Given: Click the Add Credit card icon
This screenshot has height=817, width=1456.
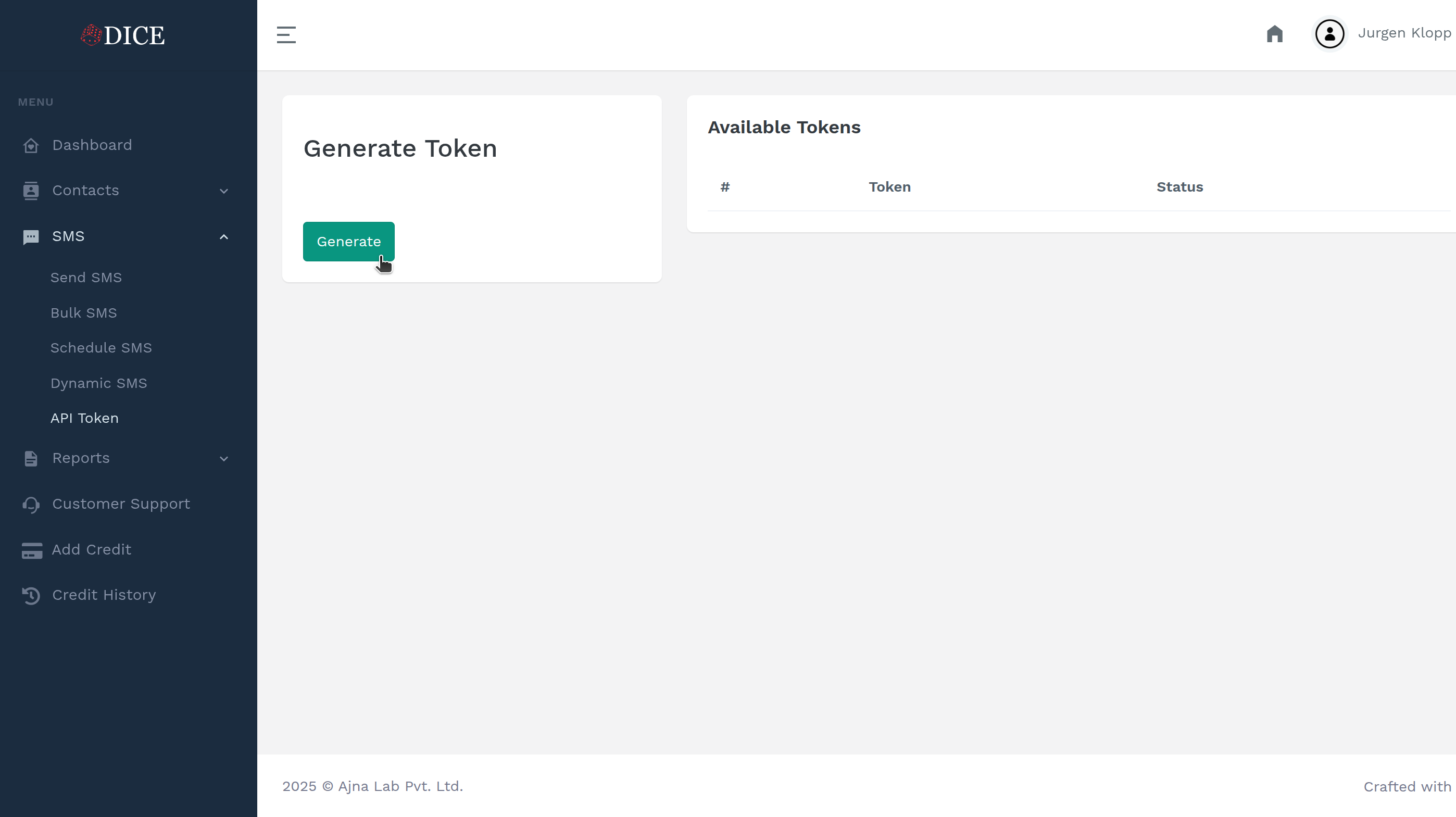Looking at the screenshot, I should pos(31,550).
